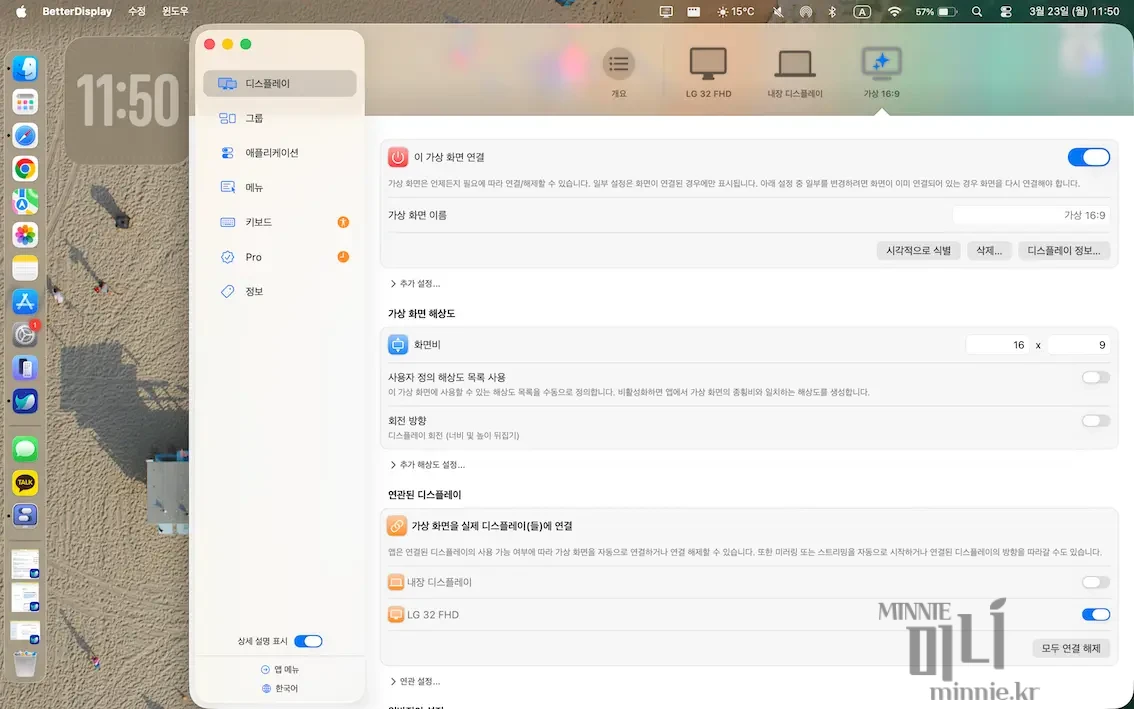Open 한국어 language selector

coord(280,688)
